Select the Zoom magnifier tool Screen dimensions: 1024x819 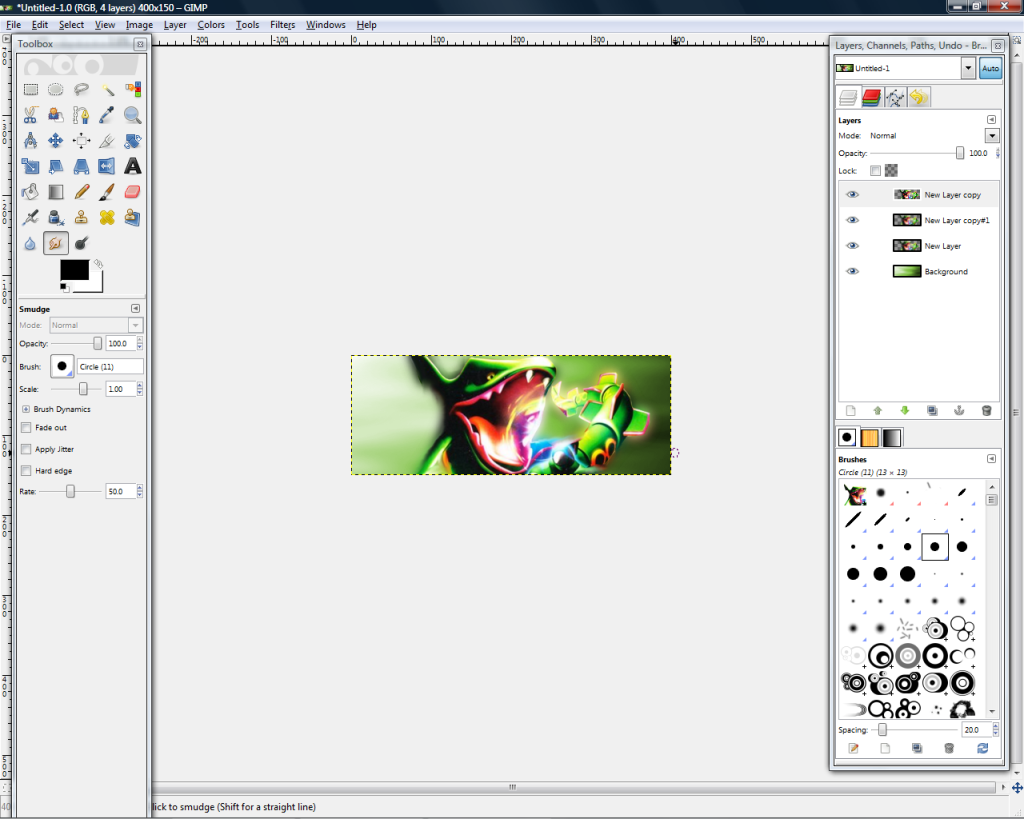tap(133, 115)
